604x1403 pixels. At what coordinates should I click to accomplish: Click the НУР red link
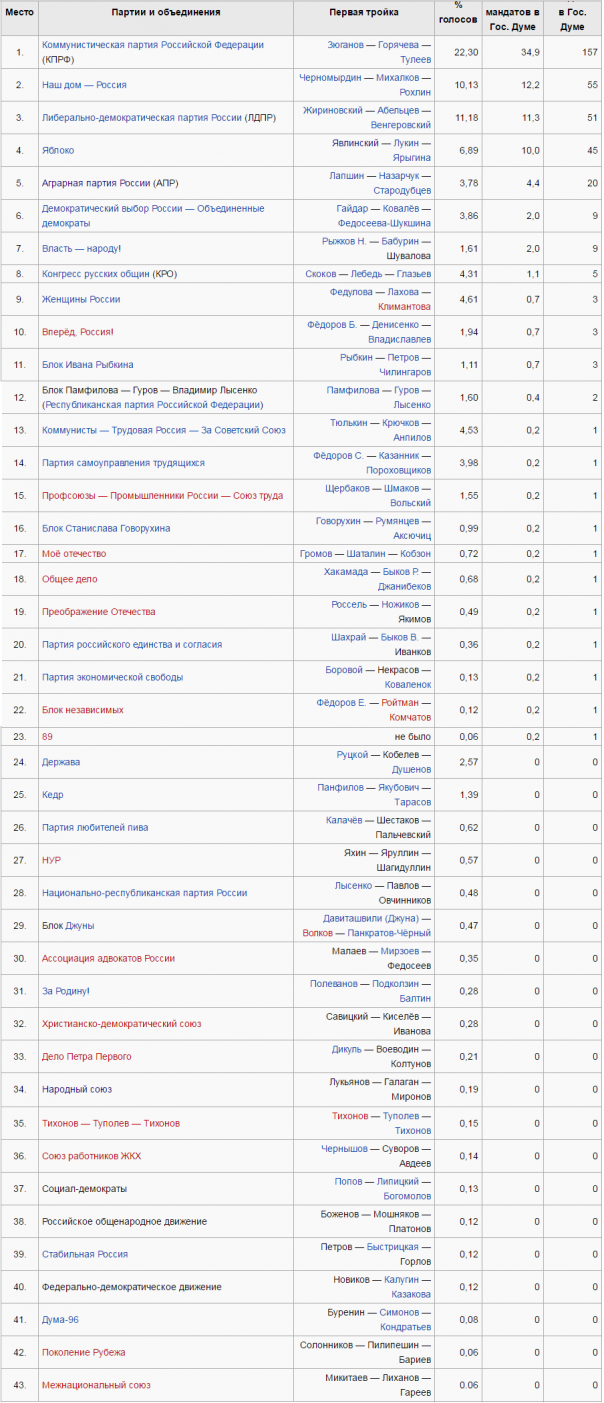(x=51, y=860)
